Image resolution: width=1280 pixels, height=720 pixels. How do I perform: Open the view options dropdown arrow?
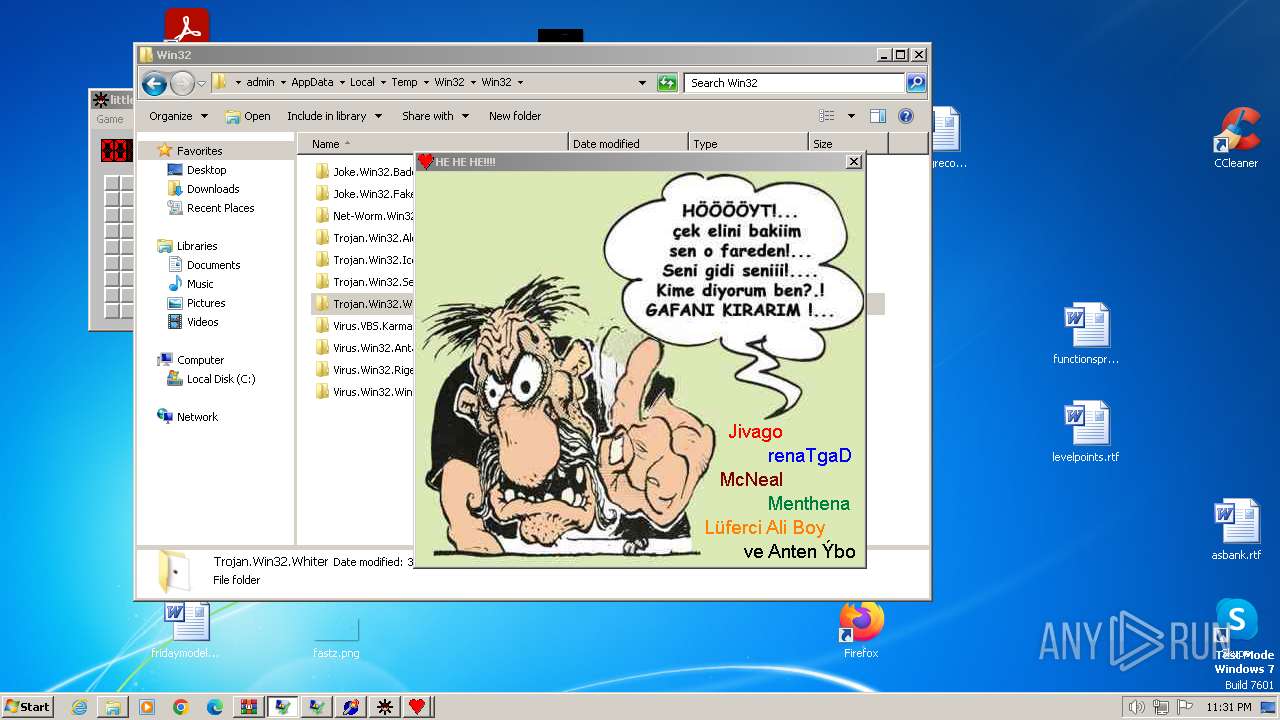851,116
